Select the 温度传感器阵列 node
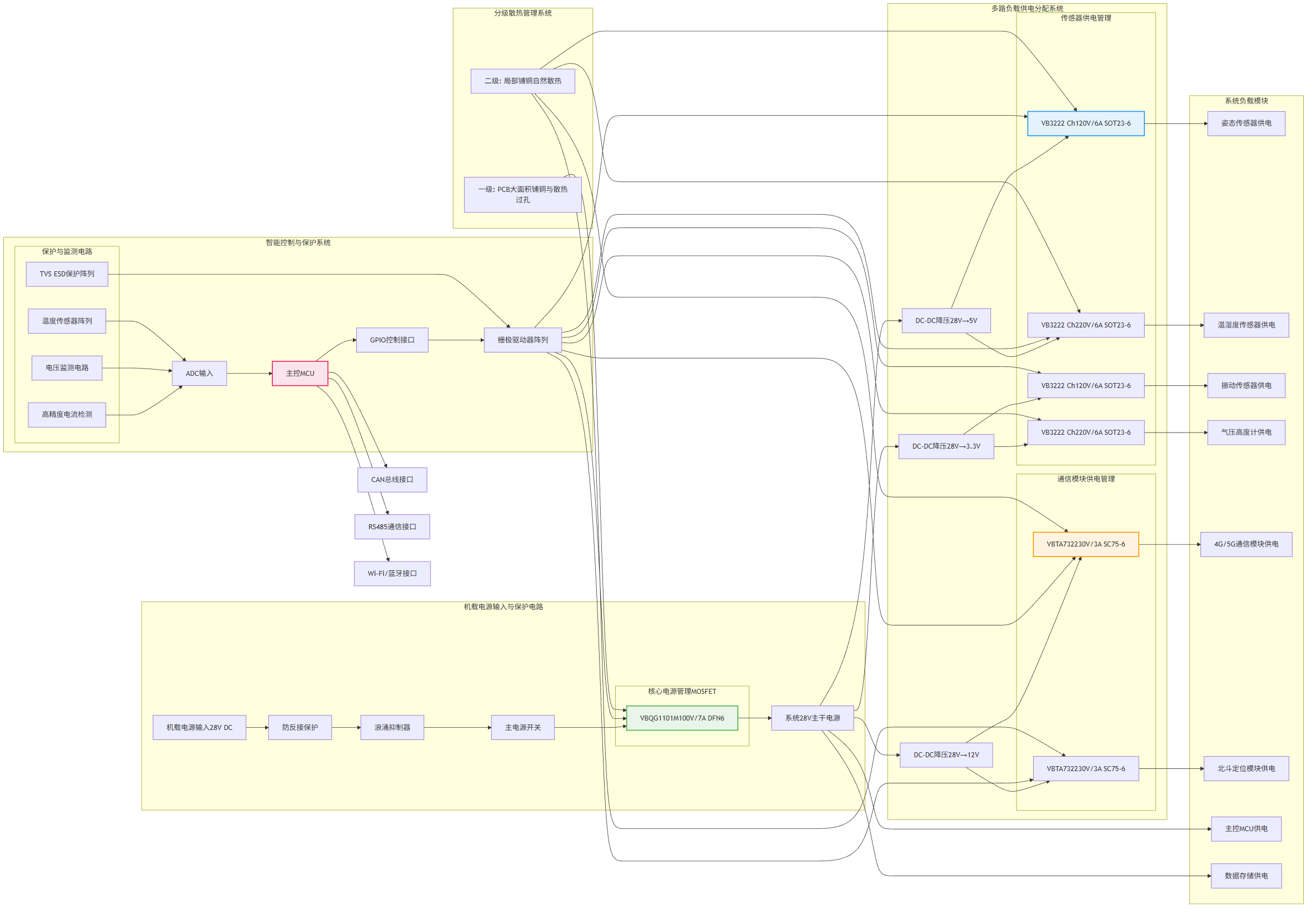This screenshot has width=1316, height=914. point(67,321)
